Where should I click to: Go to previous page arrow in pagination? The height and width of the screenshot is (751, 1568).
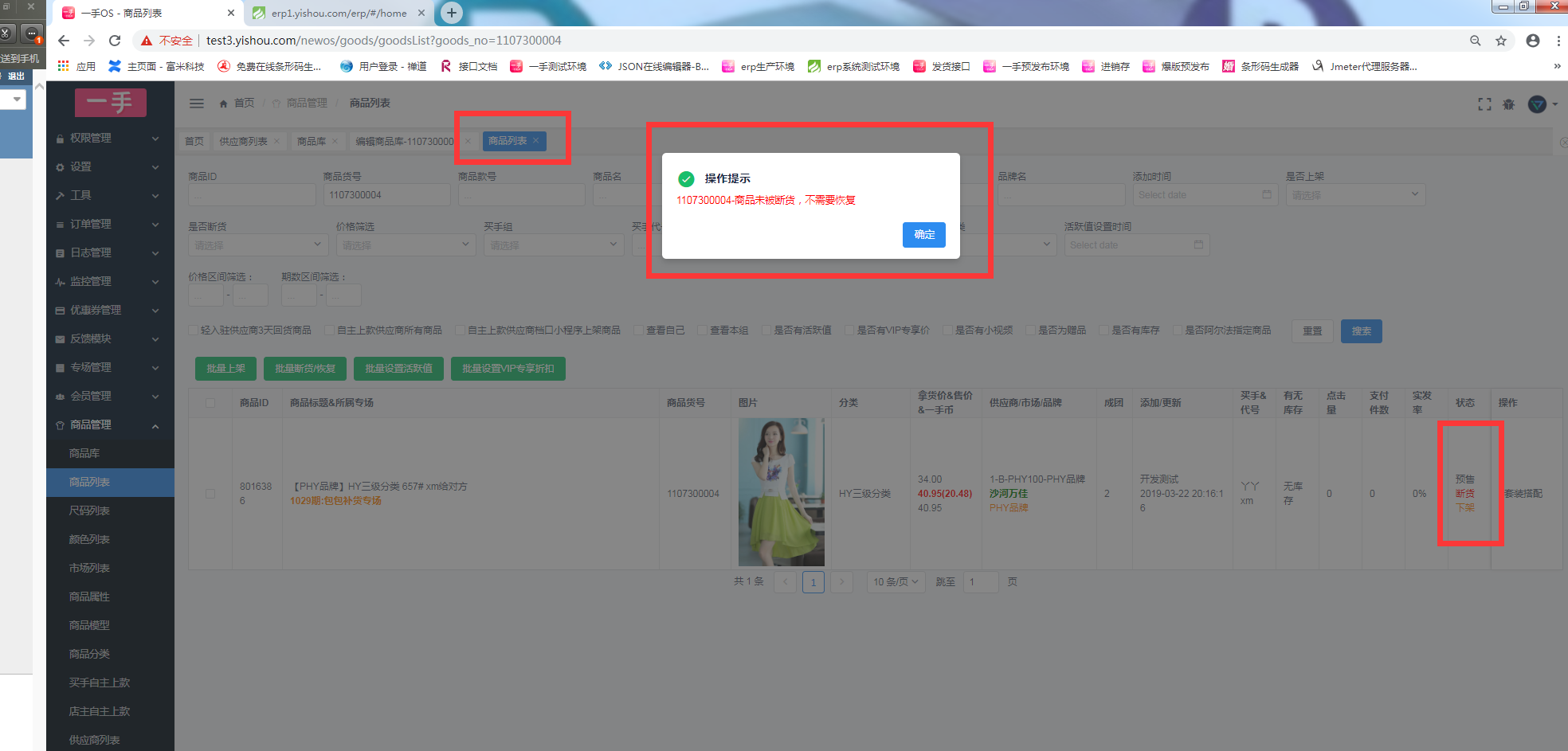785,582
